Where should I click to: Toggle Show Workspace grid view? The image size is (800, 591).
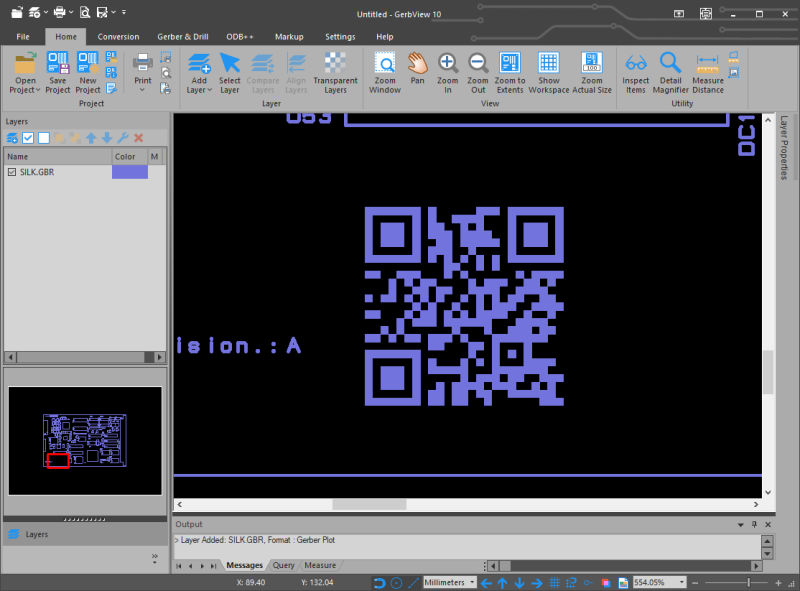click(x=548, y=73)
